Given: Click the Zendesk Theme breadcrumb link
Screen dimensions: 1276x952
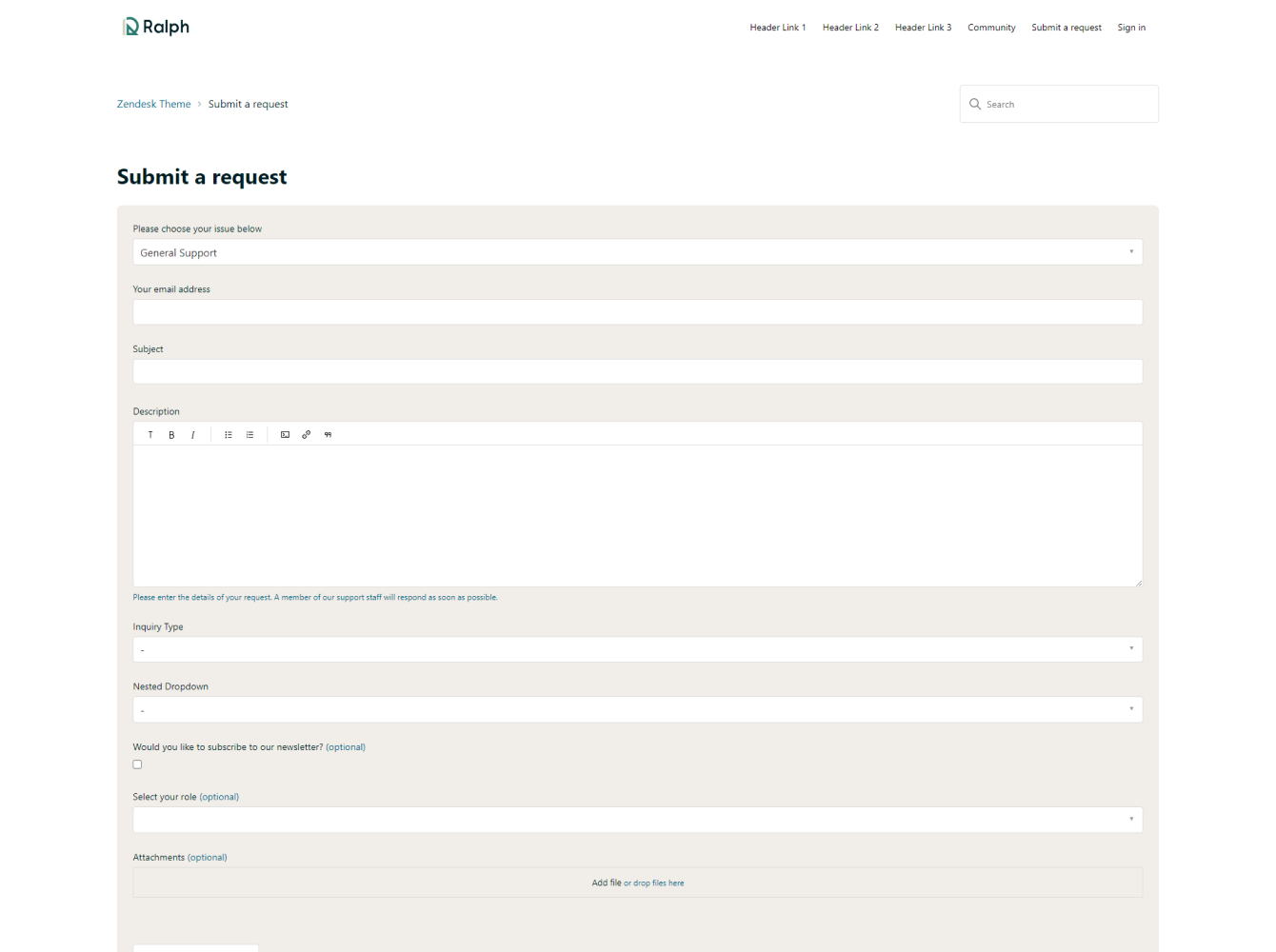Looking at the screenshot, I should 153,104.
